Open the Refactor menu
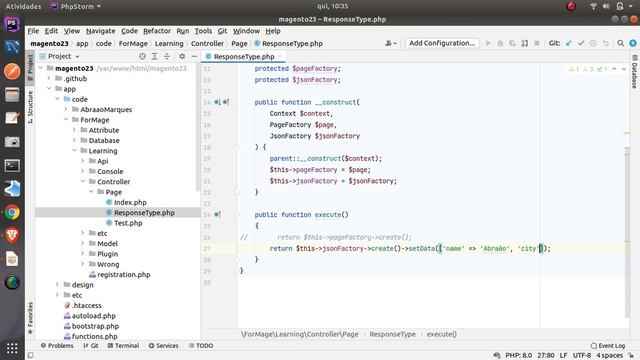This screenshot has height=360, width=640. (157, 31)
